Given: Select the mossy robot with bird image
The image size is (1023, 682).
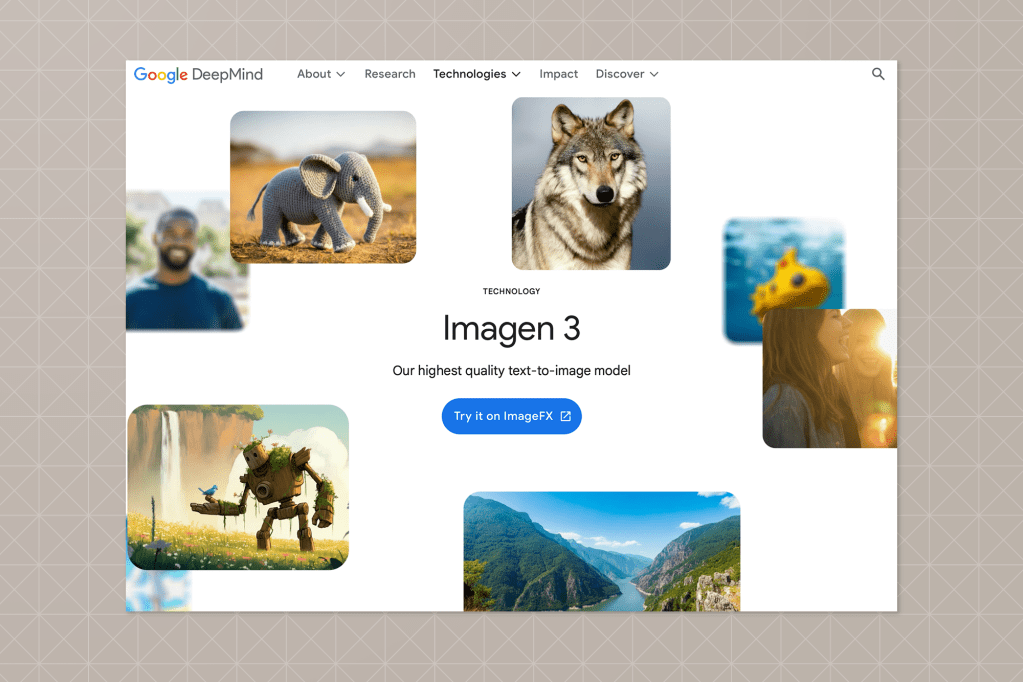Looking at the screenshot, I should (238, 487).
